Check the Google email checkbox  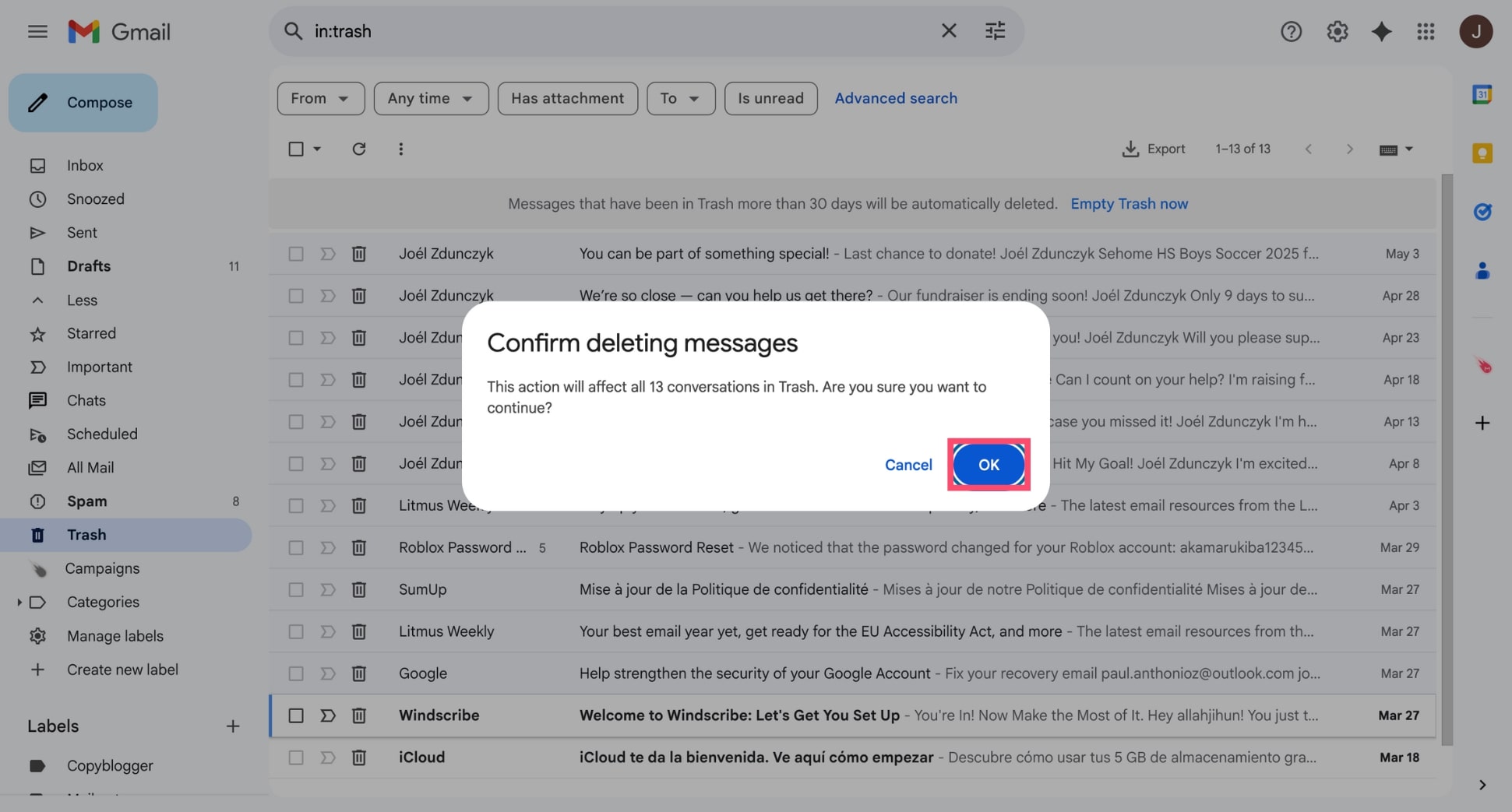(296, 673)
